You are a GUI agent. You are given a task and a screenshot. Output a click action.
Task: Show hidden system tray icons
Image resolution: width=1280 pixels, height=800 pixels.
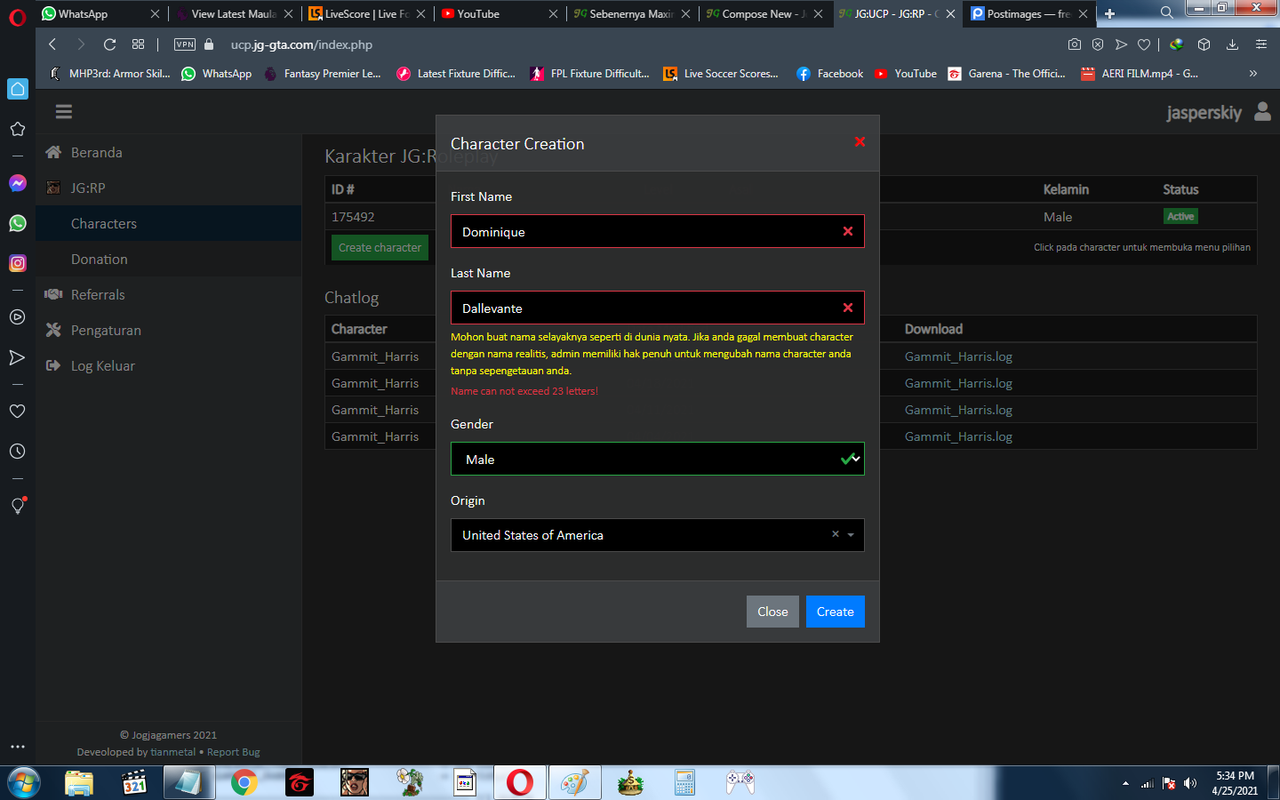click(x=1127, y=783)
